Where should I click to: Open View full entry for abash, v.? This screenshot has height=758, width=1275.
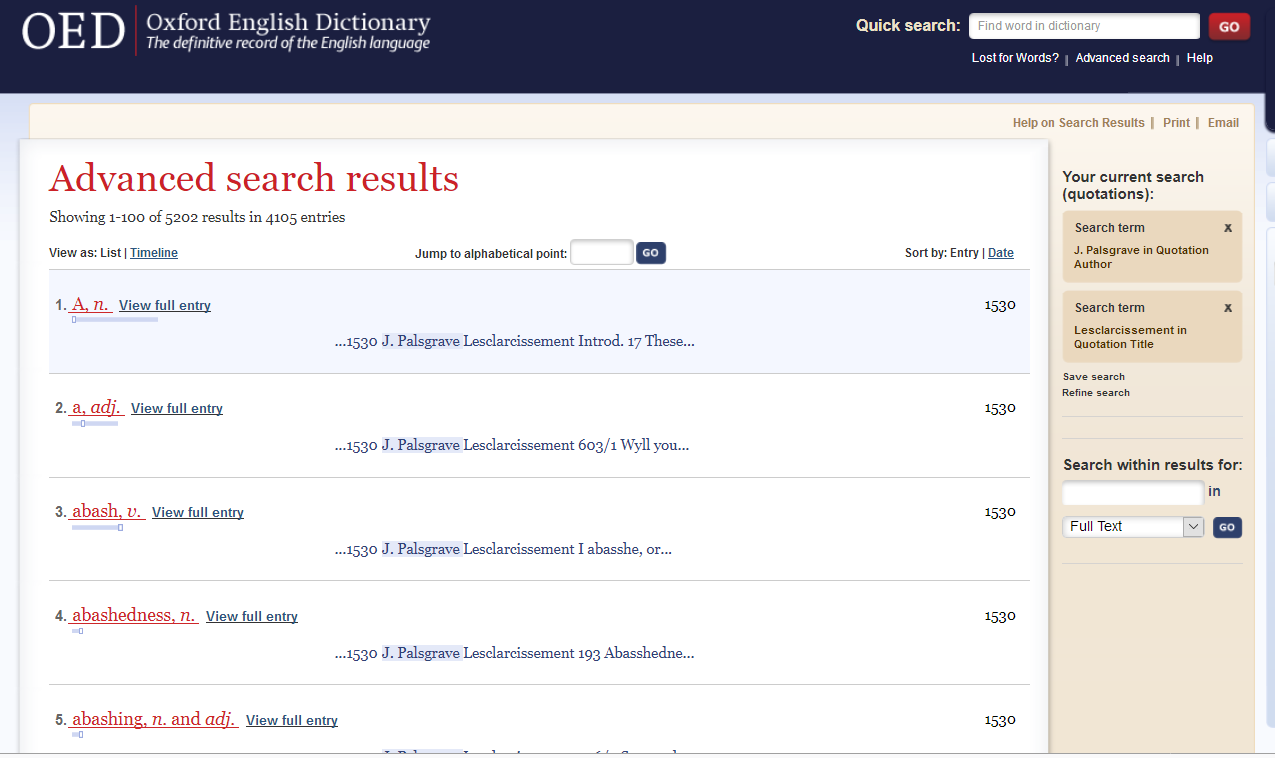(x=198, y=513)
